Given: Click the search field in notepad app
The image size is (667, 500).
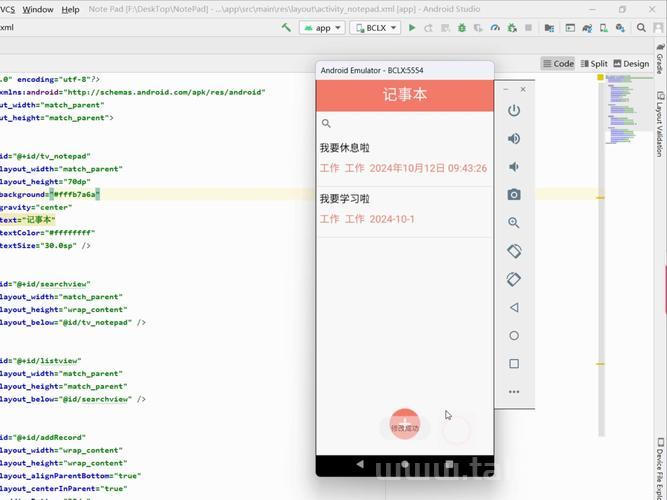Looking at the screenshot, I should (x=405, y=123).
